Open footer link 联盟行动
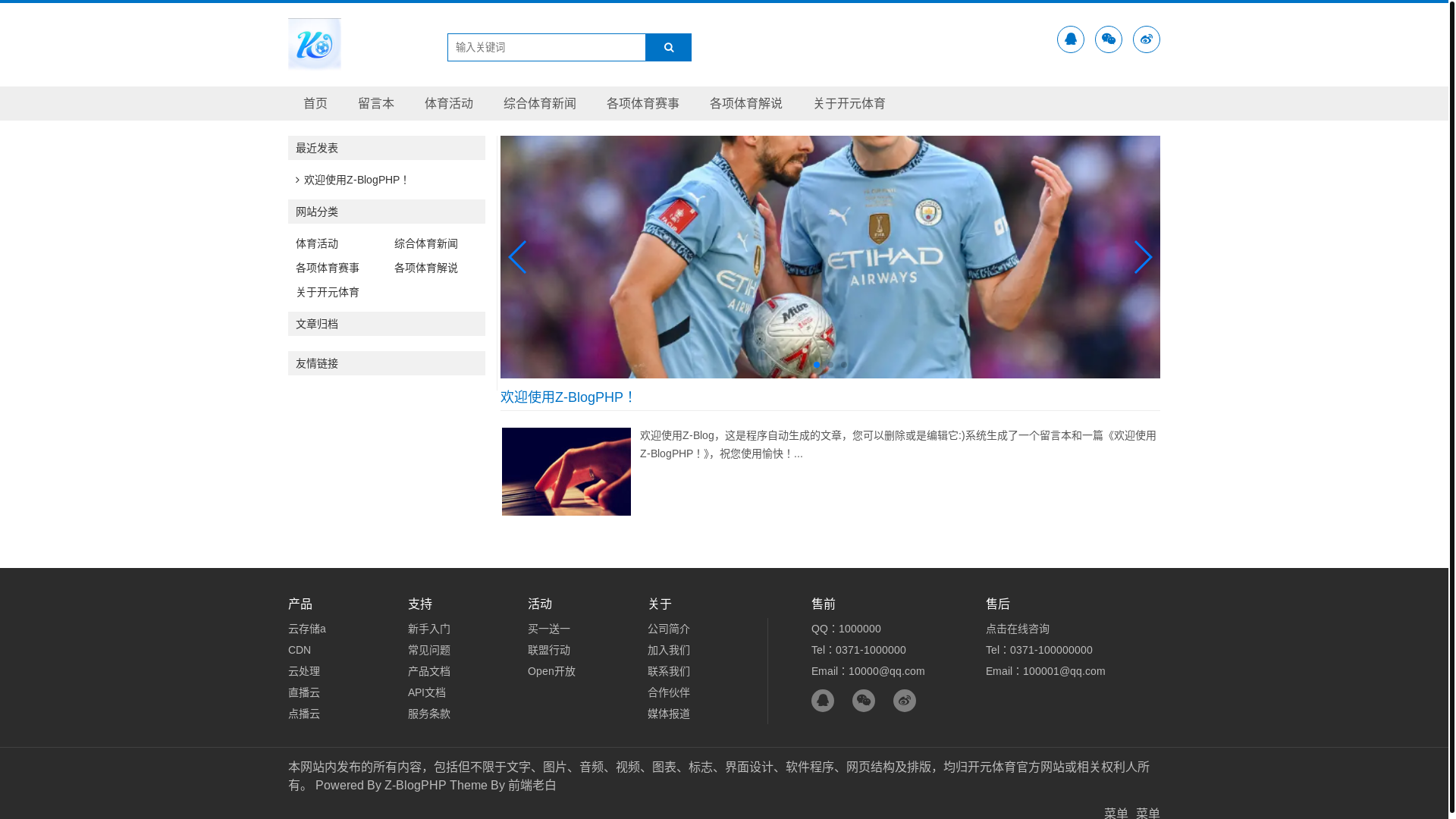1456x819 pixels. coord(549,650)
